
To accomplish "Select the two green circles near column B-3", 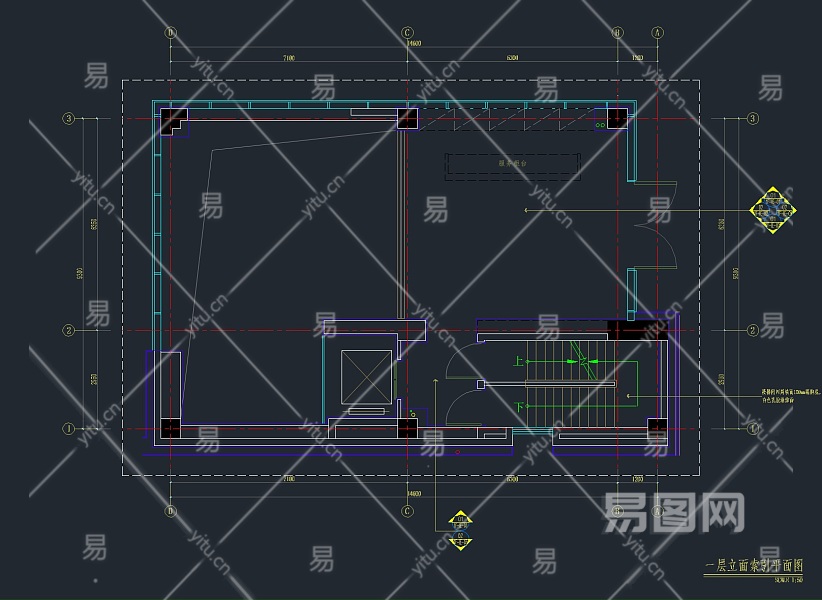I will 600,125.
